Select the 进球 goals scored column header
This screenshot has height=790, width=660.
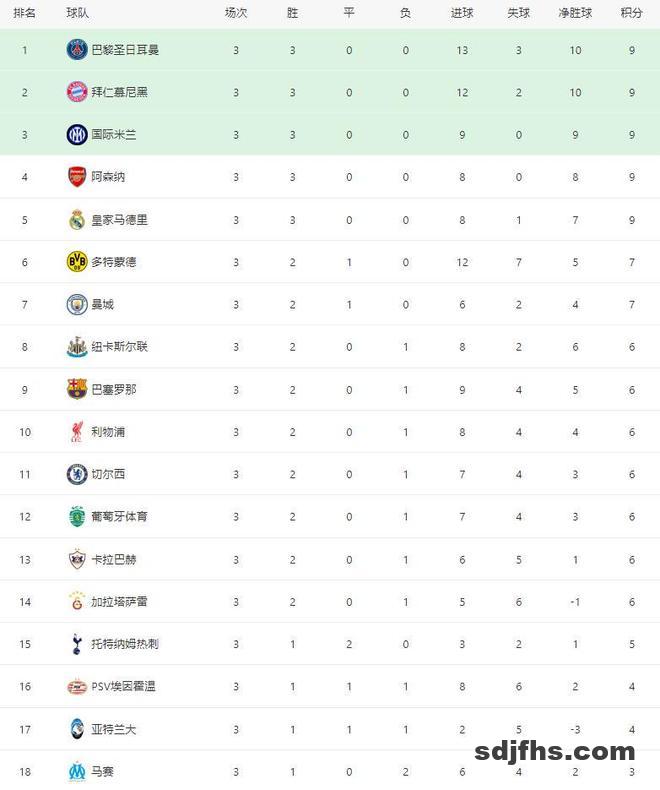tap(462, 13)
